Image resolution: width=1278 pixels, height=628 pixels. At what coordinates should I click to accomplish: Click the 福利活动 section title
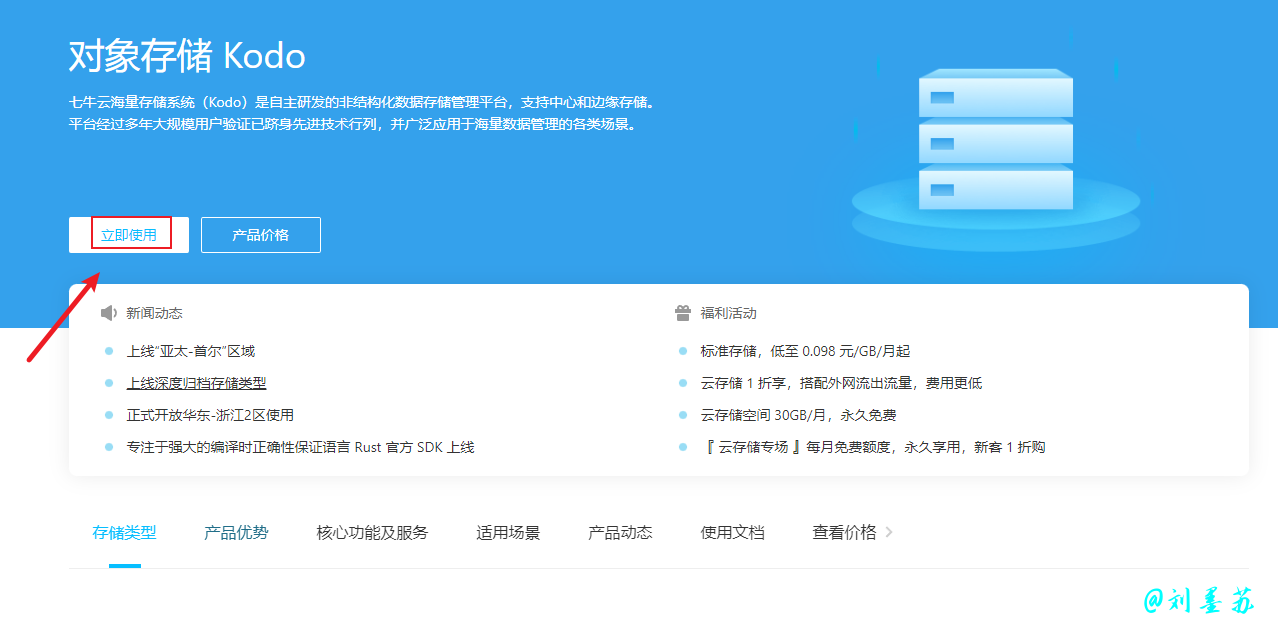(x=729, y=313)
